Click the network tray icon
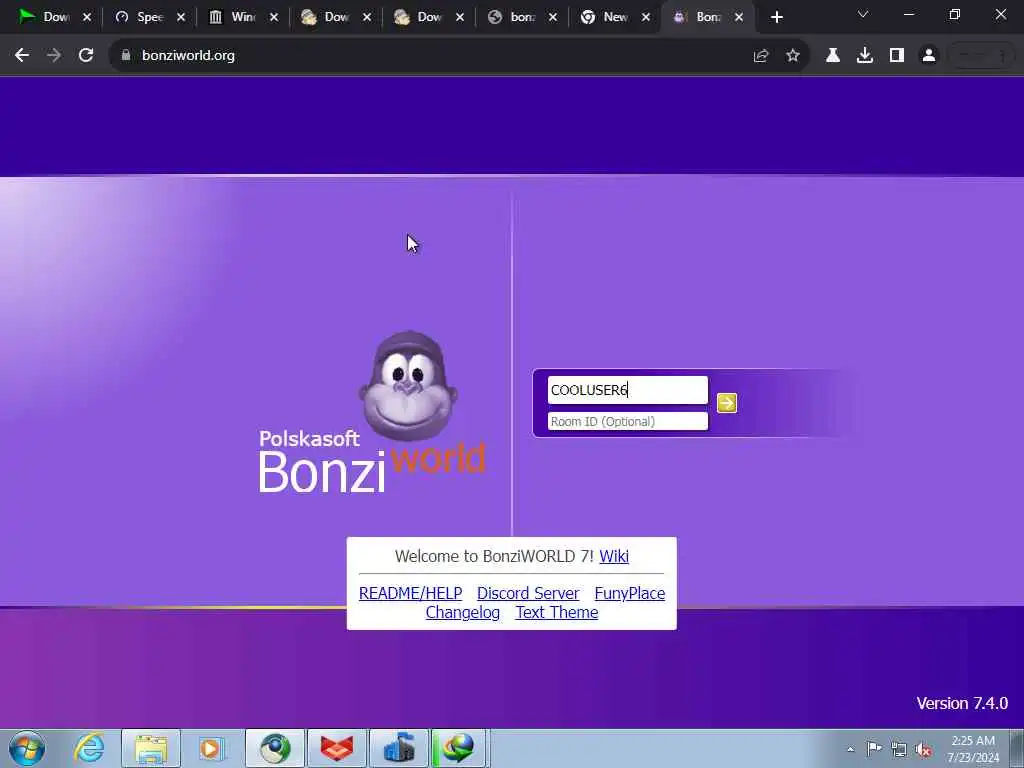The height and width of the screenshot is (768, 1024). (x=899, y=750)
